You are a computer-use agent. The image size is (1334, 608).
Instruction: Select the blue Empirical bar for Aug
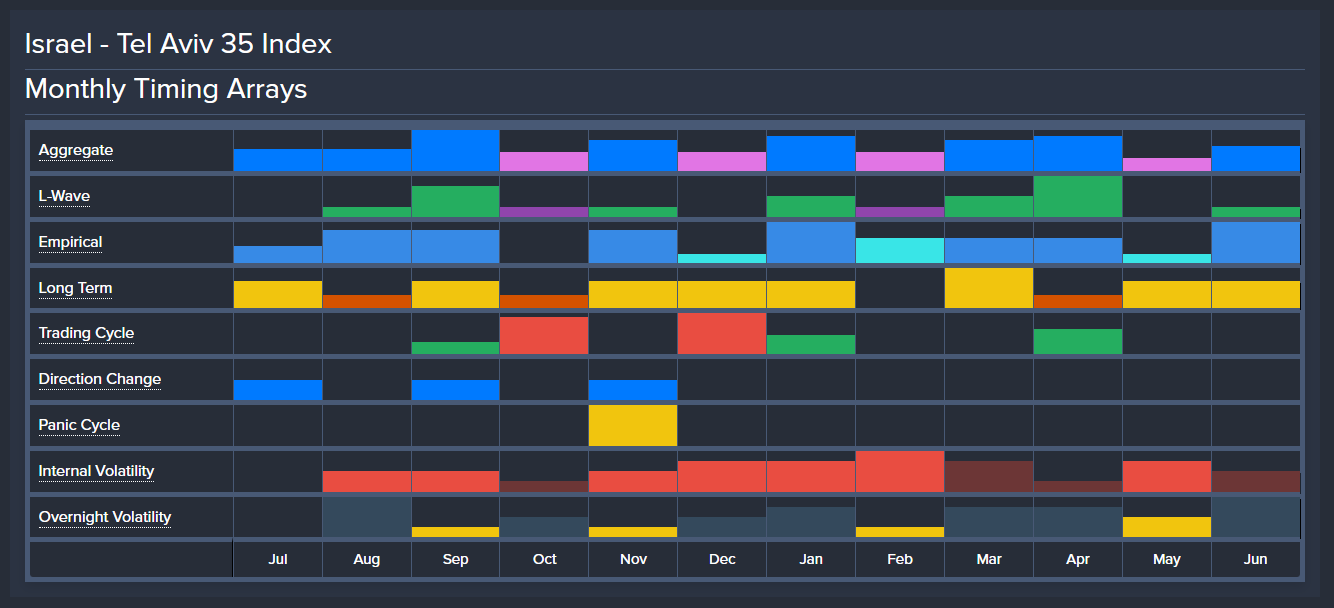tap(367, 247)
